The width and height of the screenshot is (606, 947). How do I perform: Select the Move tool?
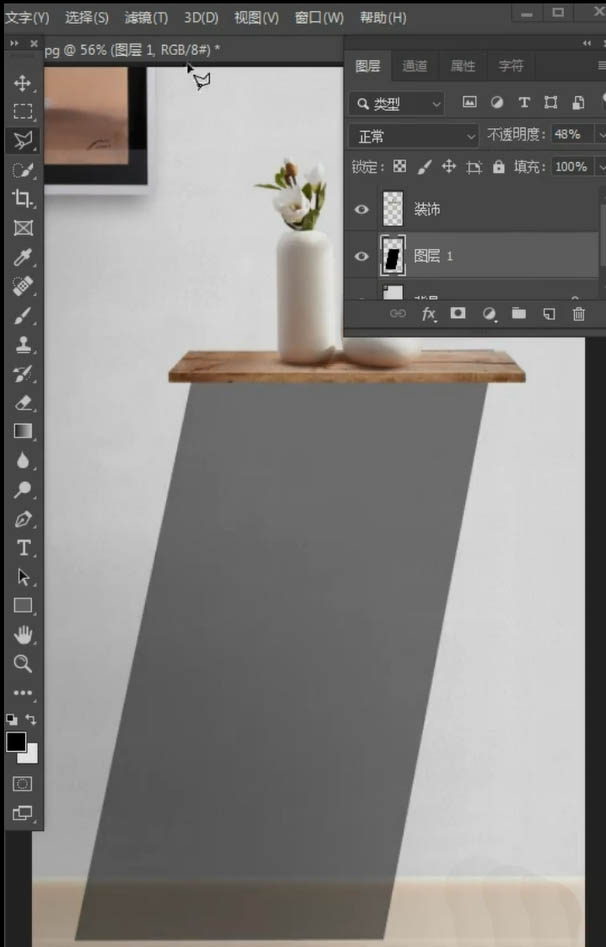point(22,83)
